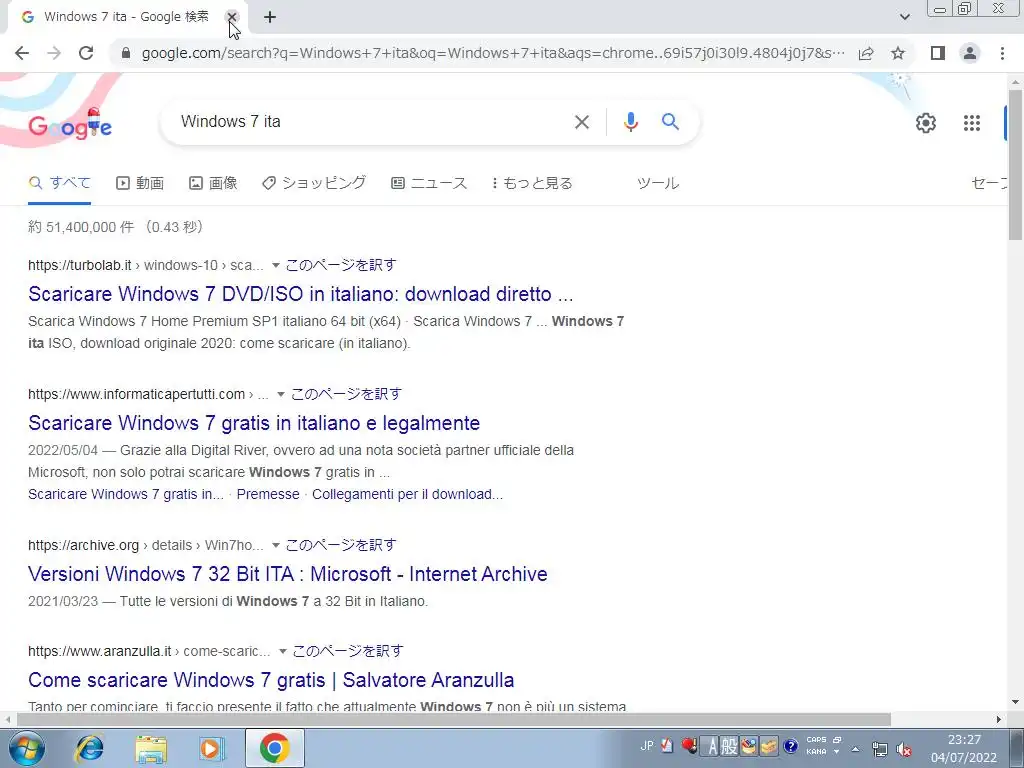The image size is (1024, 768).
Task: Start voice search with microphone
Action: 630,121
